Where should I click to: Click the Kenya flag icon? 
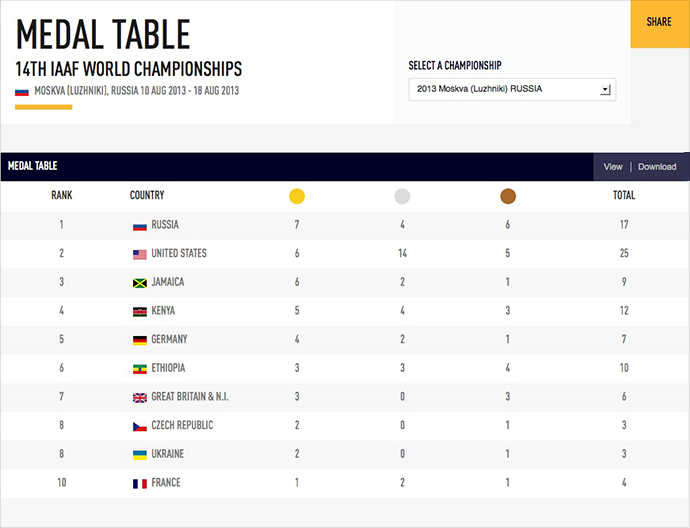pyautogui.click(x=140, y=312)
